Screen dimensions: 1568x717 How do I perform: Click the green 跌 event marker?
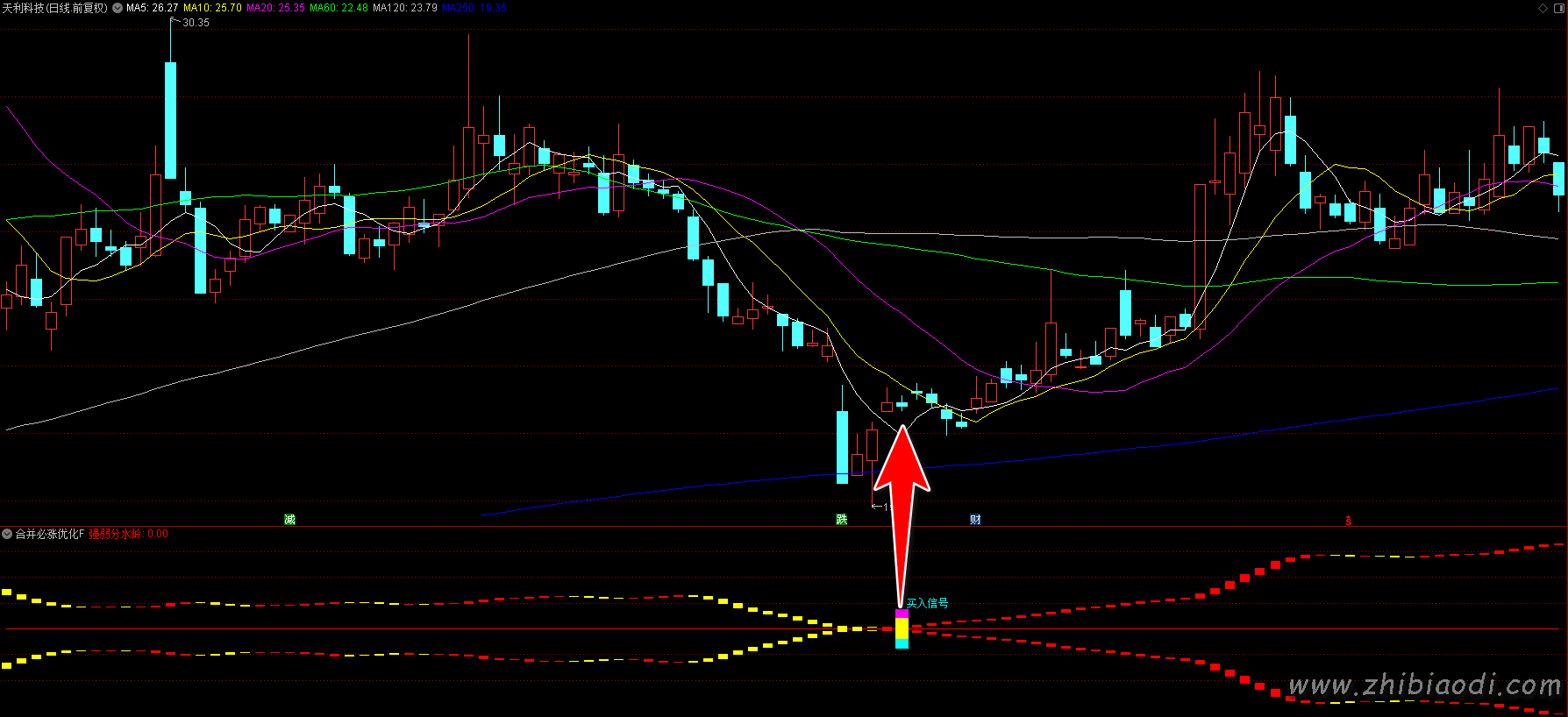[x=842, y=520]
